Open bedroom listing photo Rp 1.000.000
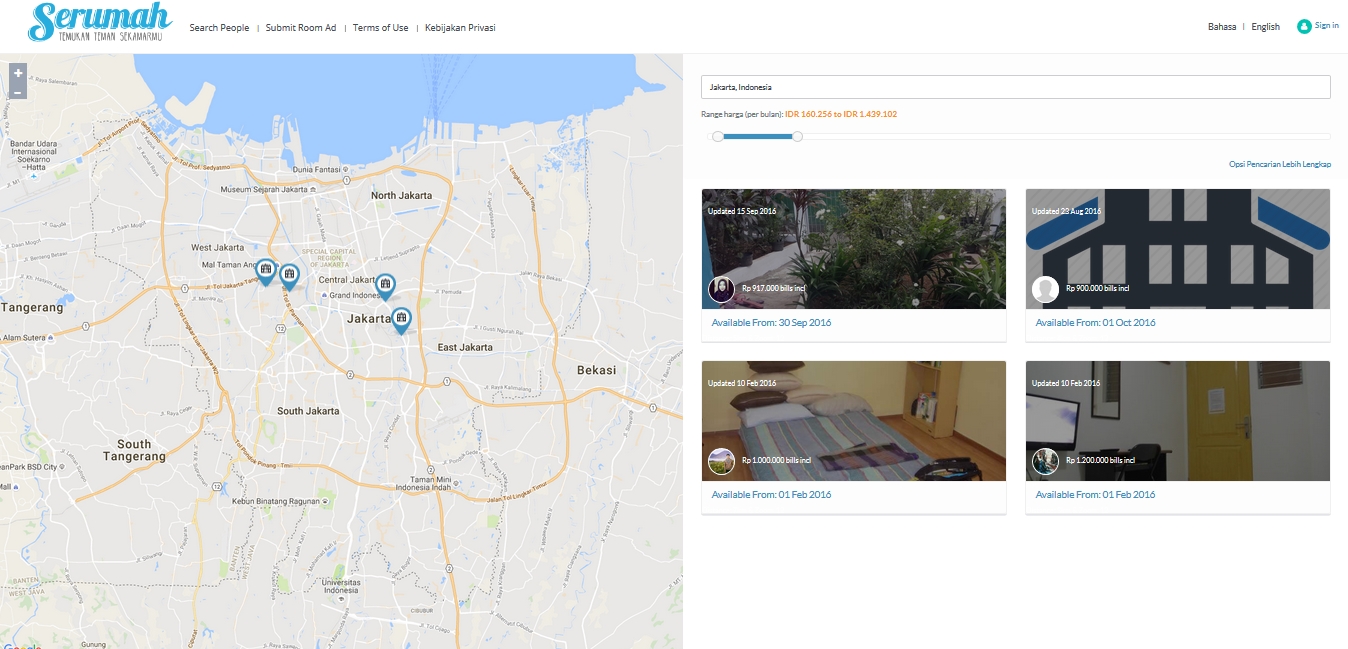 tap(854, 421)
